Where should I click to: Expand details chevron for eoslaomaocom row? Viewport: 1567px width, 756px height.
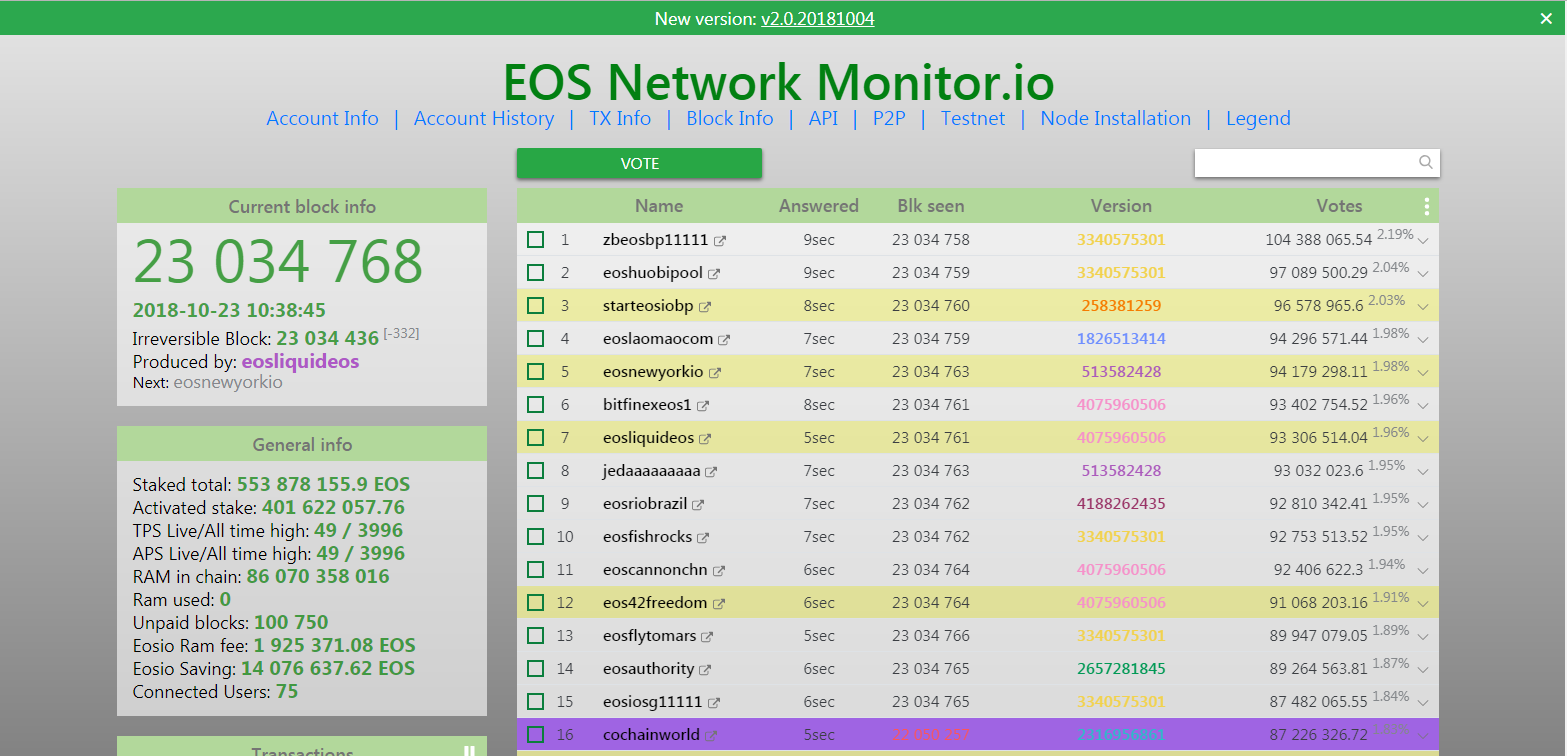pyautogui.click(x=1423, y=340)
